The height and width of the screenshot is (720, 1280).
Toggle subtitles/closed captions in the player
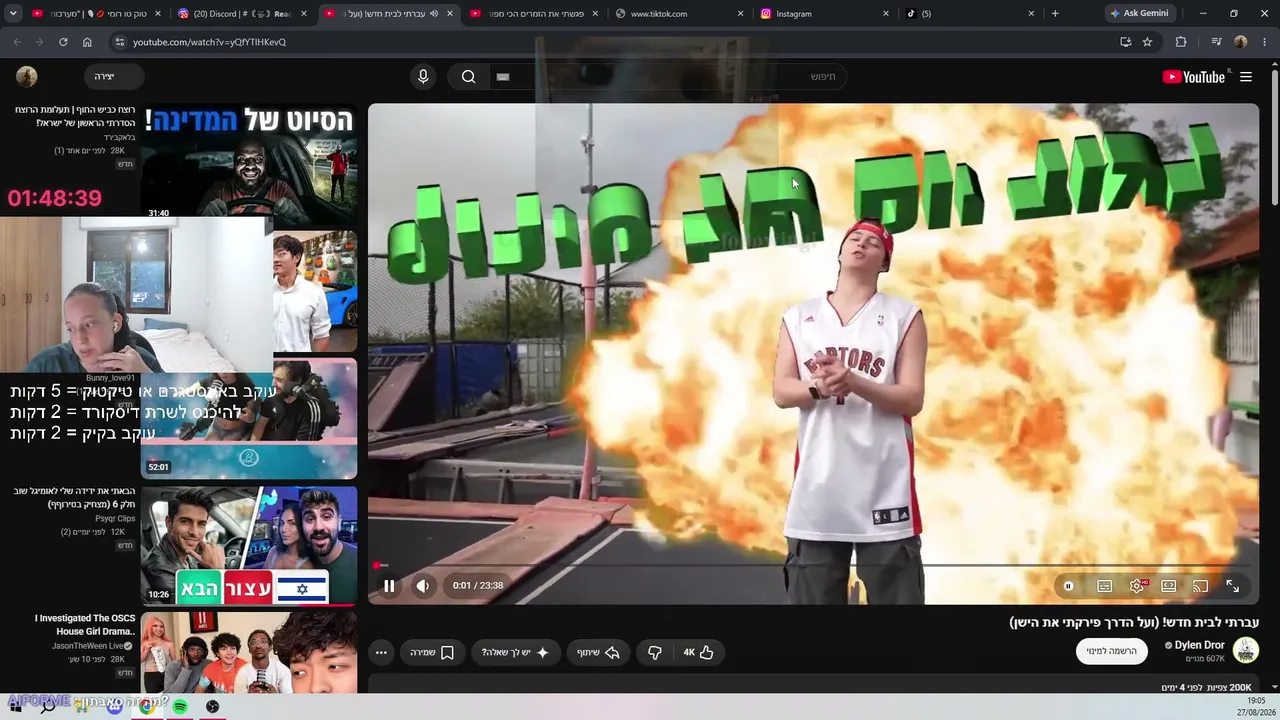1104,586
